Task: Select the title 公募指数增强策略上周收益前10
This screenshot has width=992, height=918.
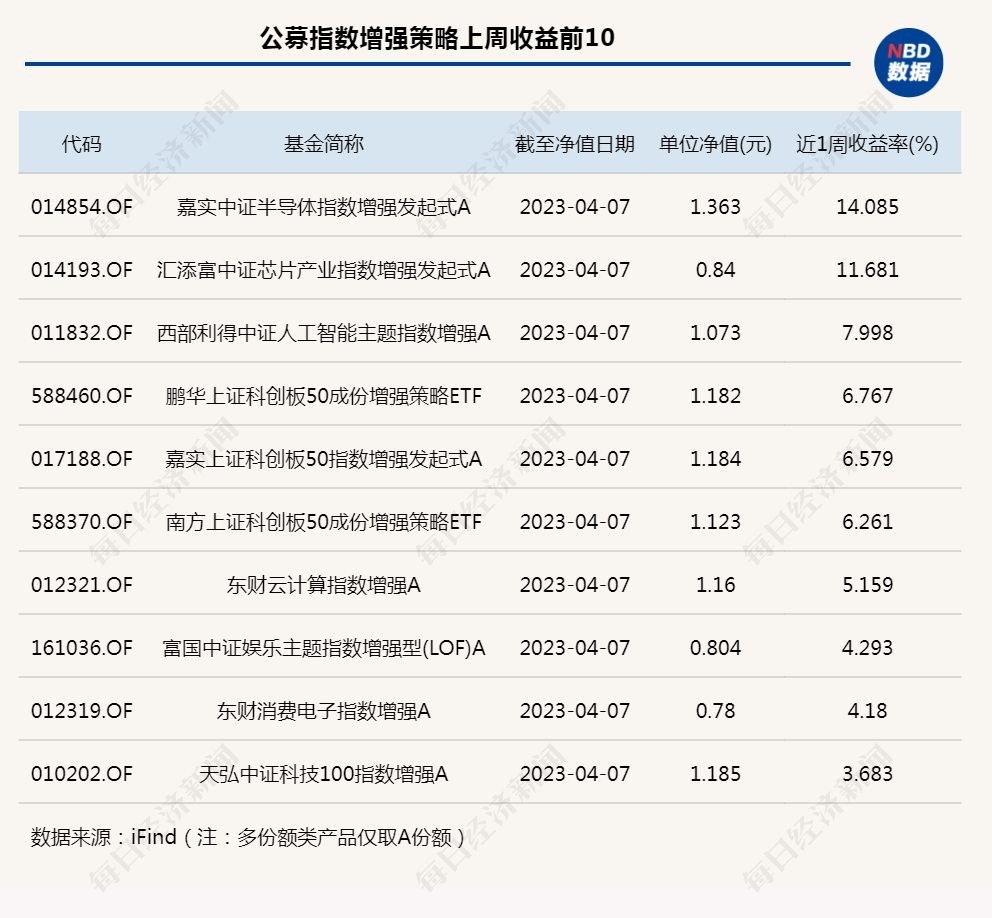Action: (x=437, y=38)
